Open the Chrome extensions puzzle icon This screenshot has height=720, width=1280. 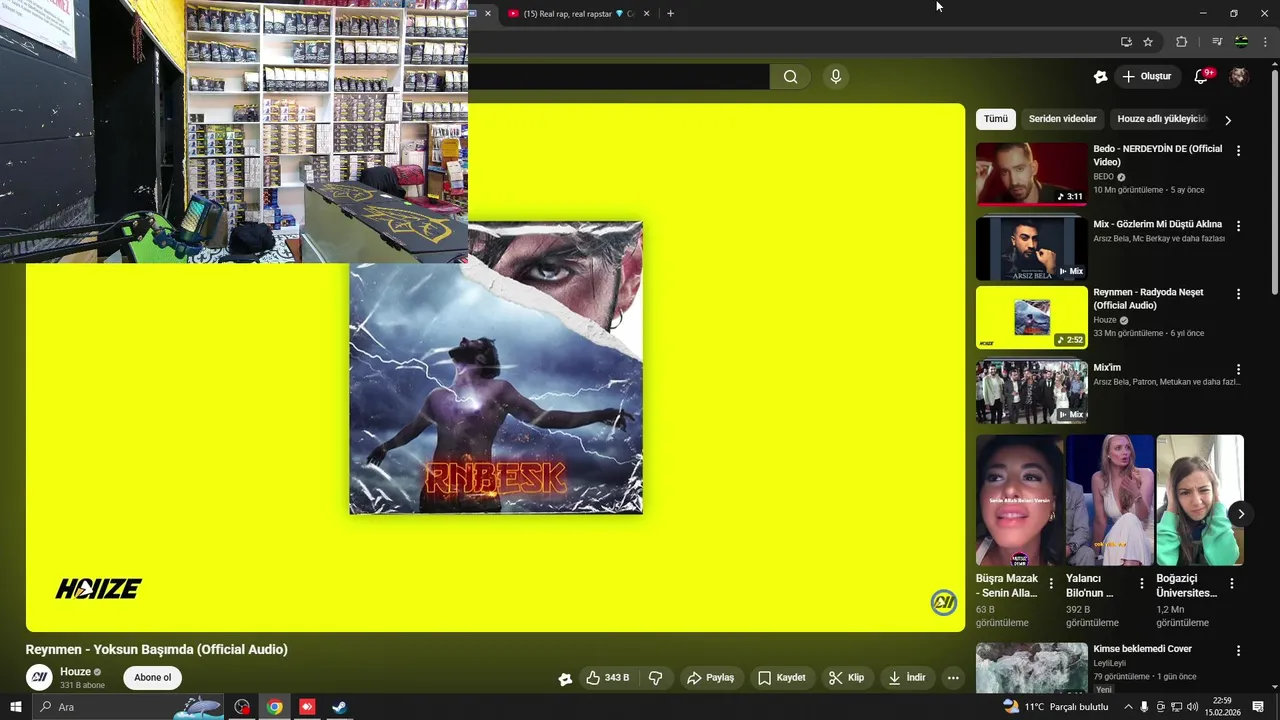point(1181,42)
